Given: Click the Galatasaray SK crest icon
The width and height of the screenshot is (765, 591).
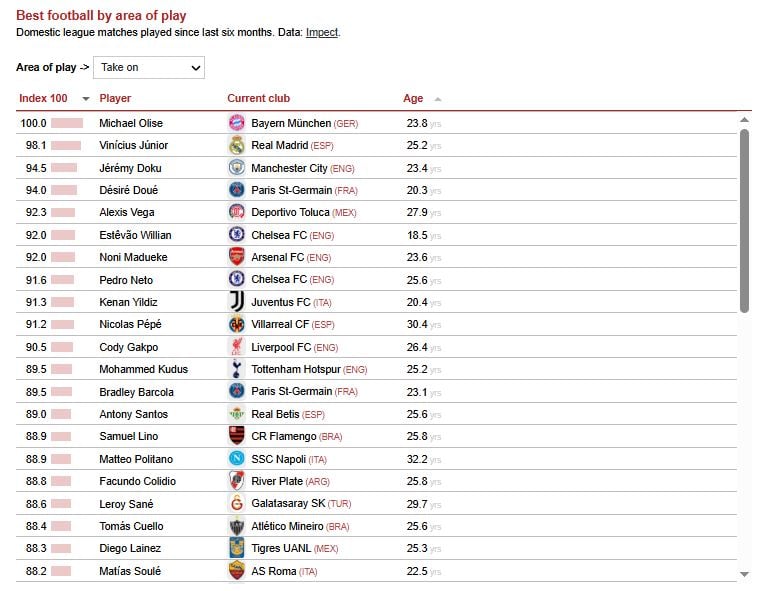Looking at the screenshot, I should pos(237,504).
